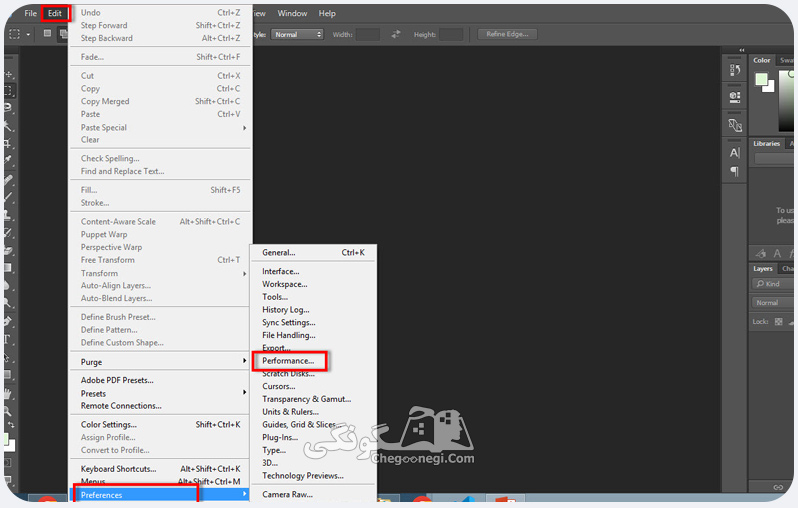This screenshot has height=508, width=798.
Task: Open the Character panel icon
Action: pos(734,153)
